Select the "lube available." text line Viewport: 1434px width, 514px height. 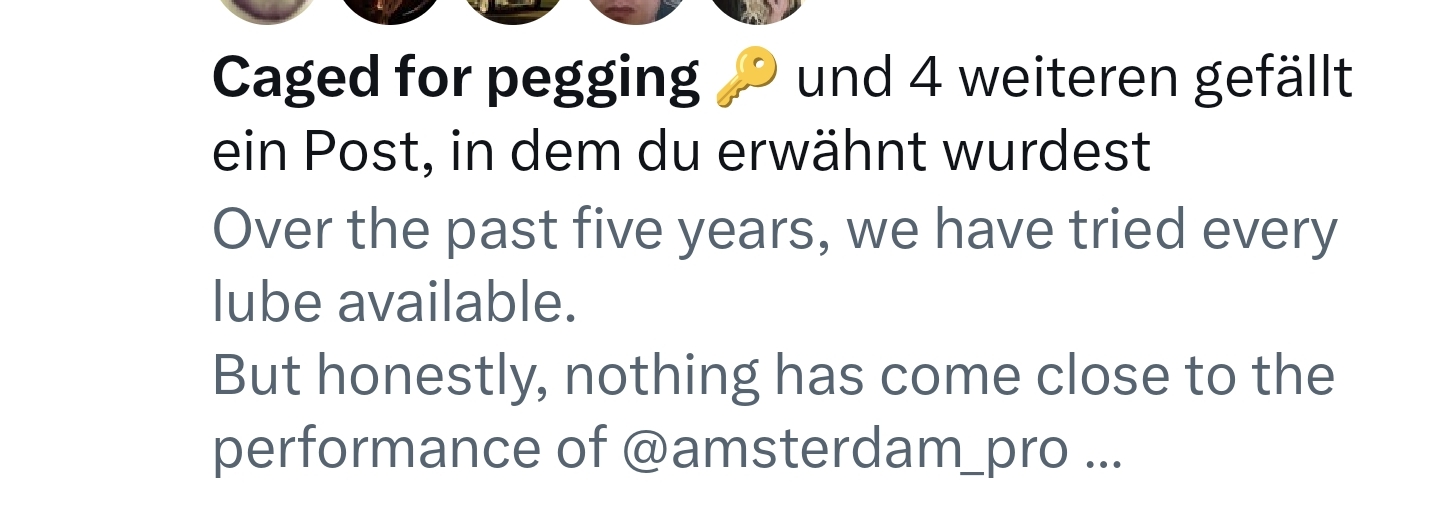(394, 304)
